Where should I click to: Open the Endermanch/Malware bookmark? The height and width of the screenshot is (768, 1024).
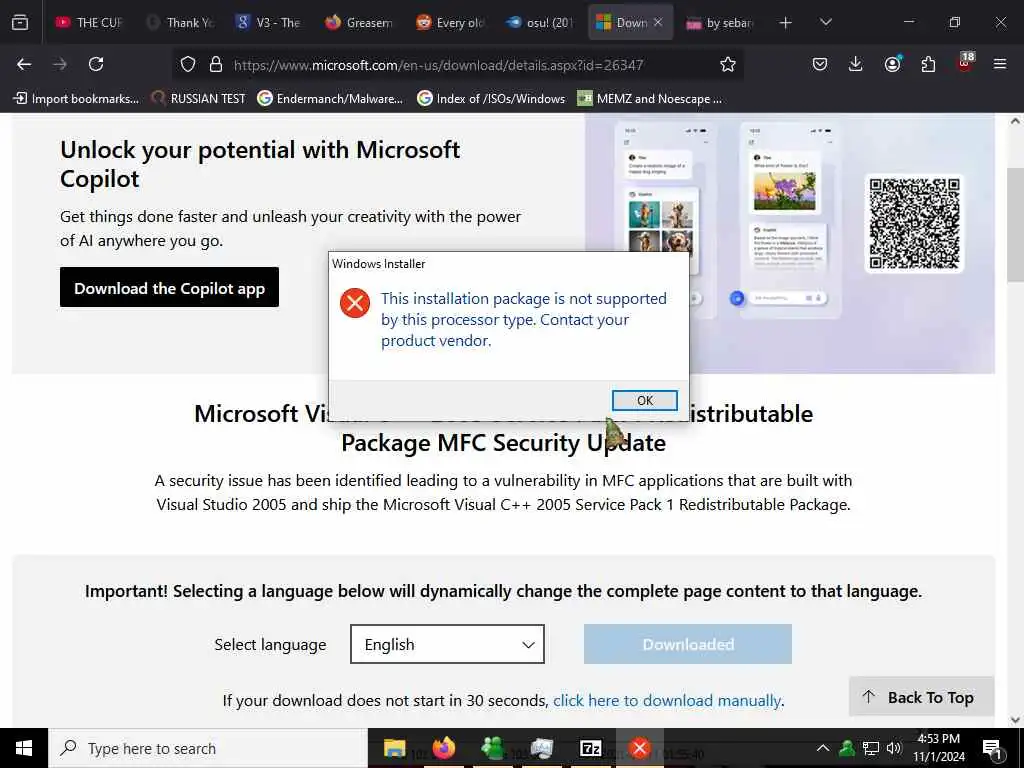(x=330, y=99)
